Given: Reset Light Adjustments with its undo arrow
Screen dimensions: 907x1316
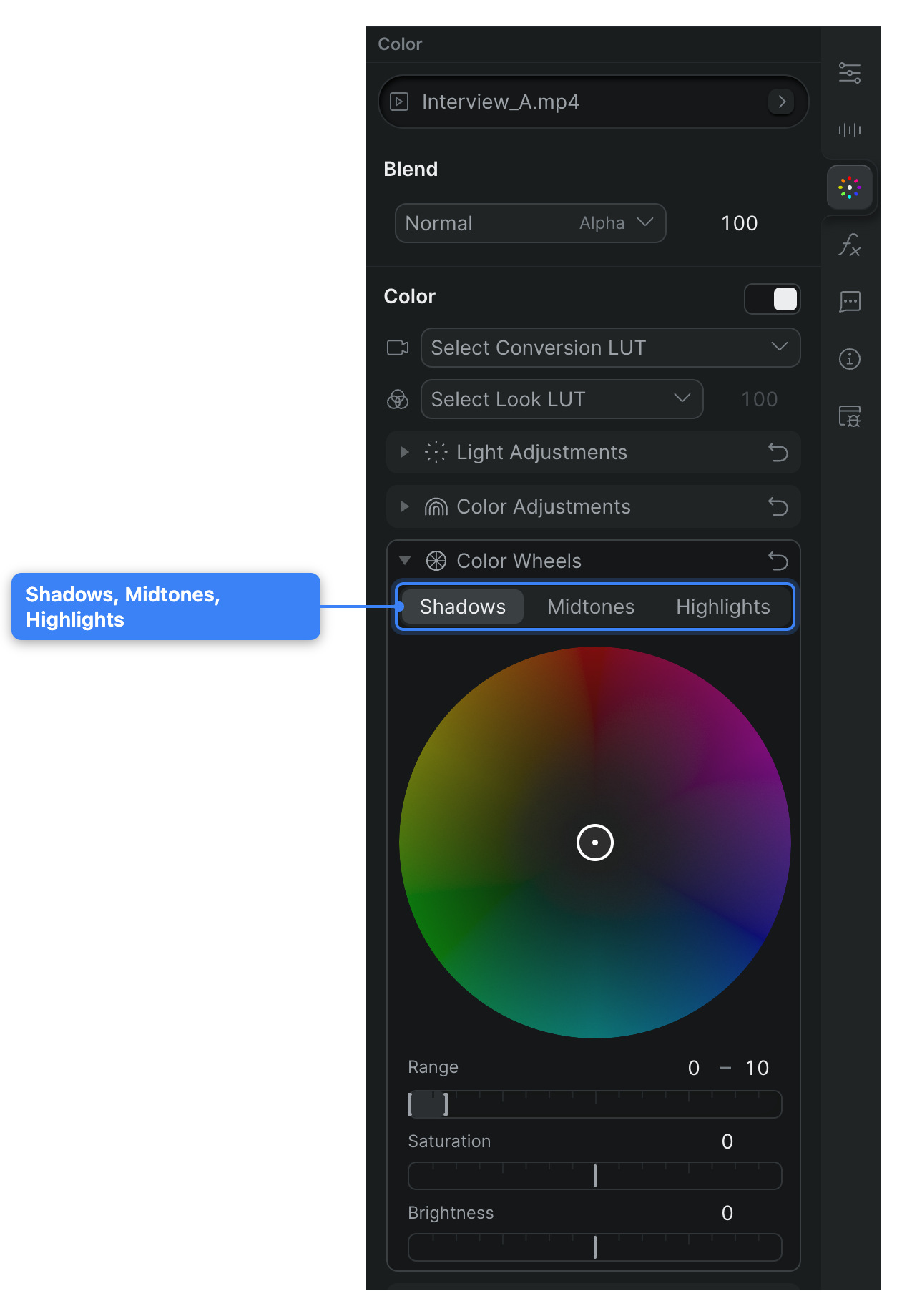Looking at the screenshot, I should tap(778, 452).
